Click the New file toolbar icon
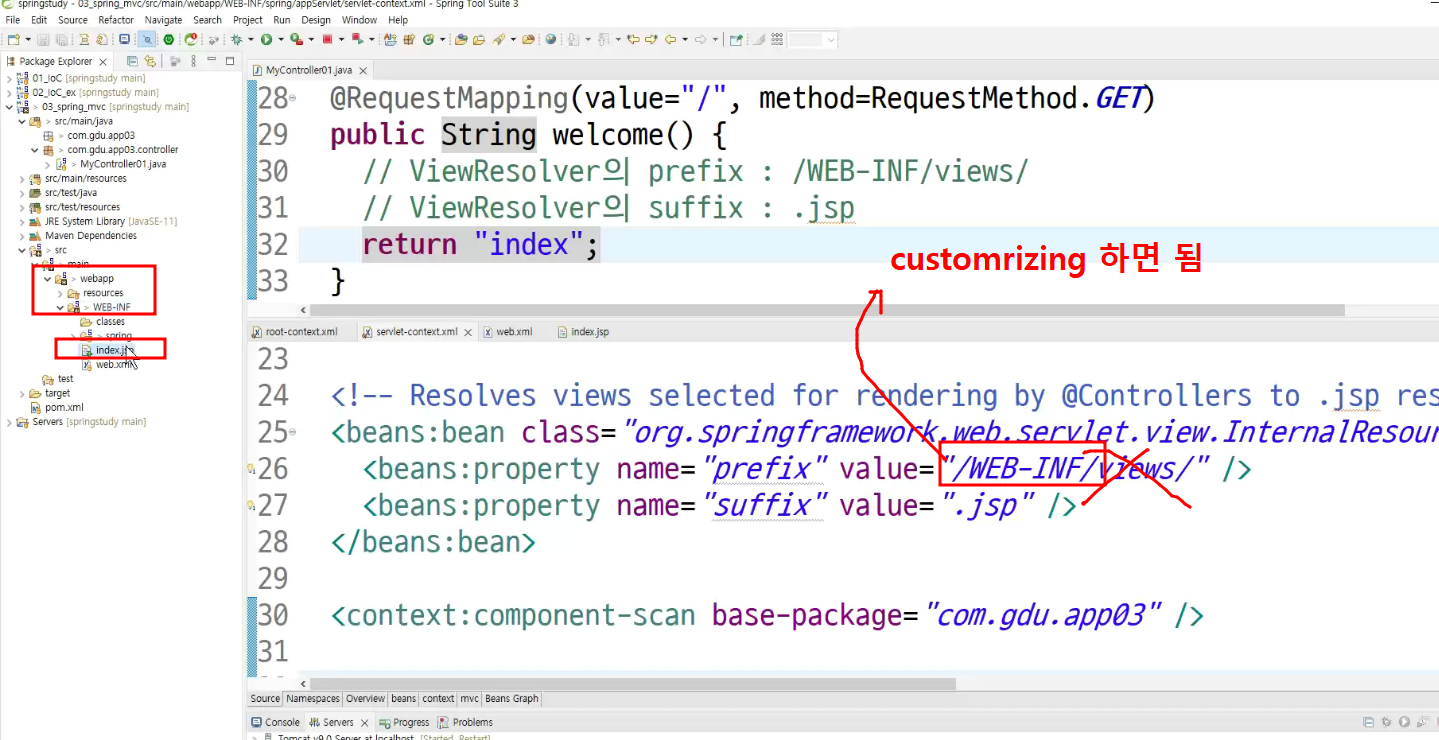This screenshot has width=1439, height=740. [14, 40]
